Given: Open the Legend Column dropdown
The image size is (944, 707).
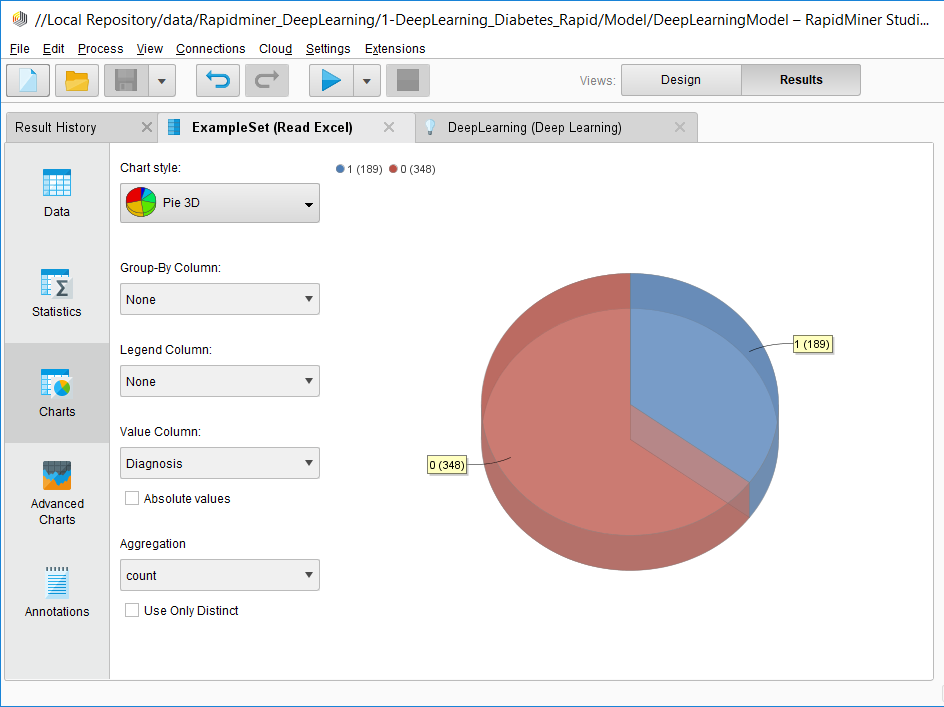Looking at the screenshot, I should pyautogui.click(x=220, y=381).
